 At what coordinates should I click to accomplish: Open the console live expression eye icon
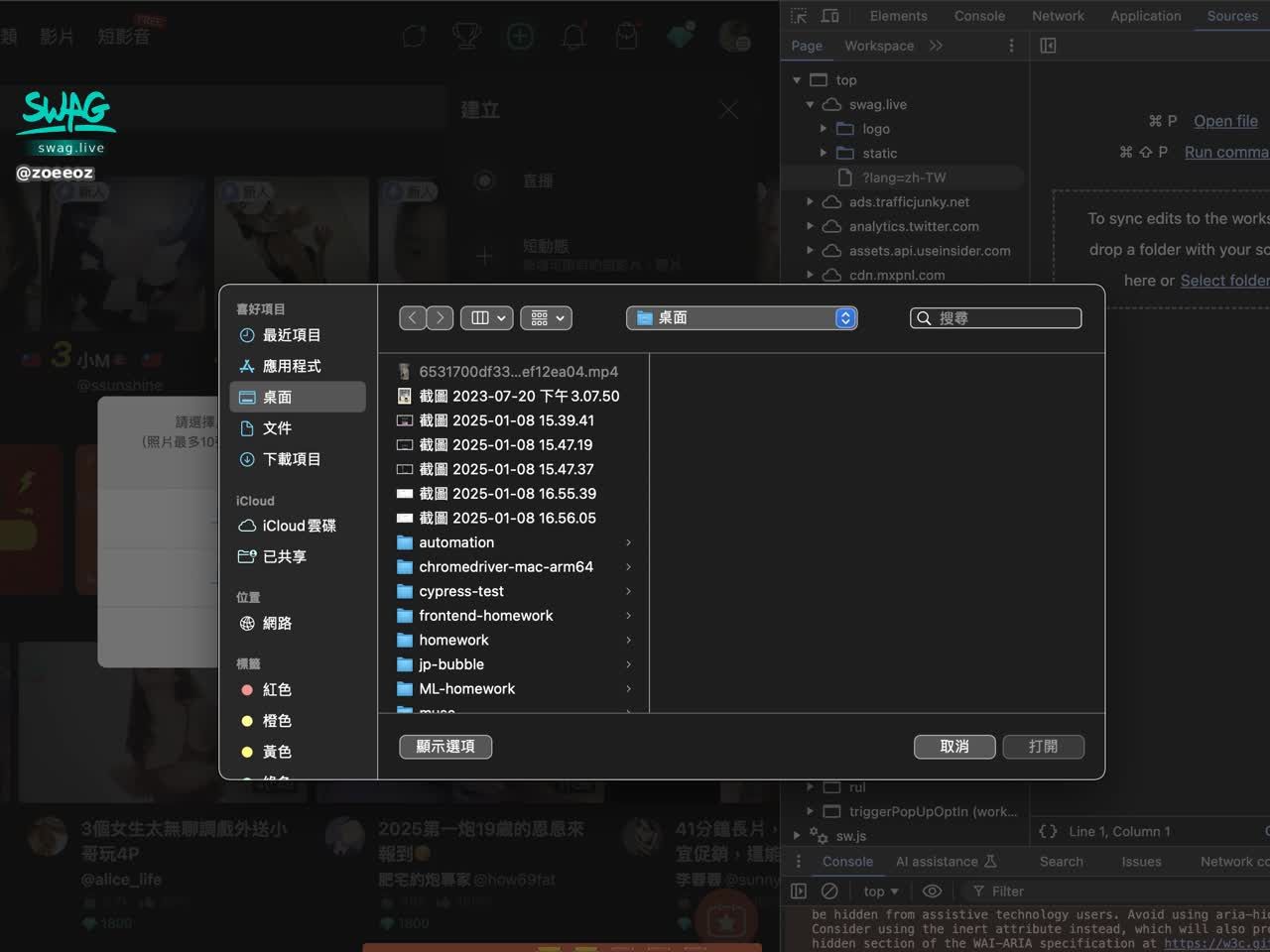tap(932, 892)
